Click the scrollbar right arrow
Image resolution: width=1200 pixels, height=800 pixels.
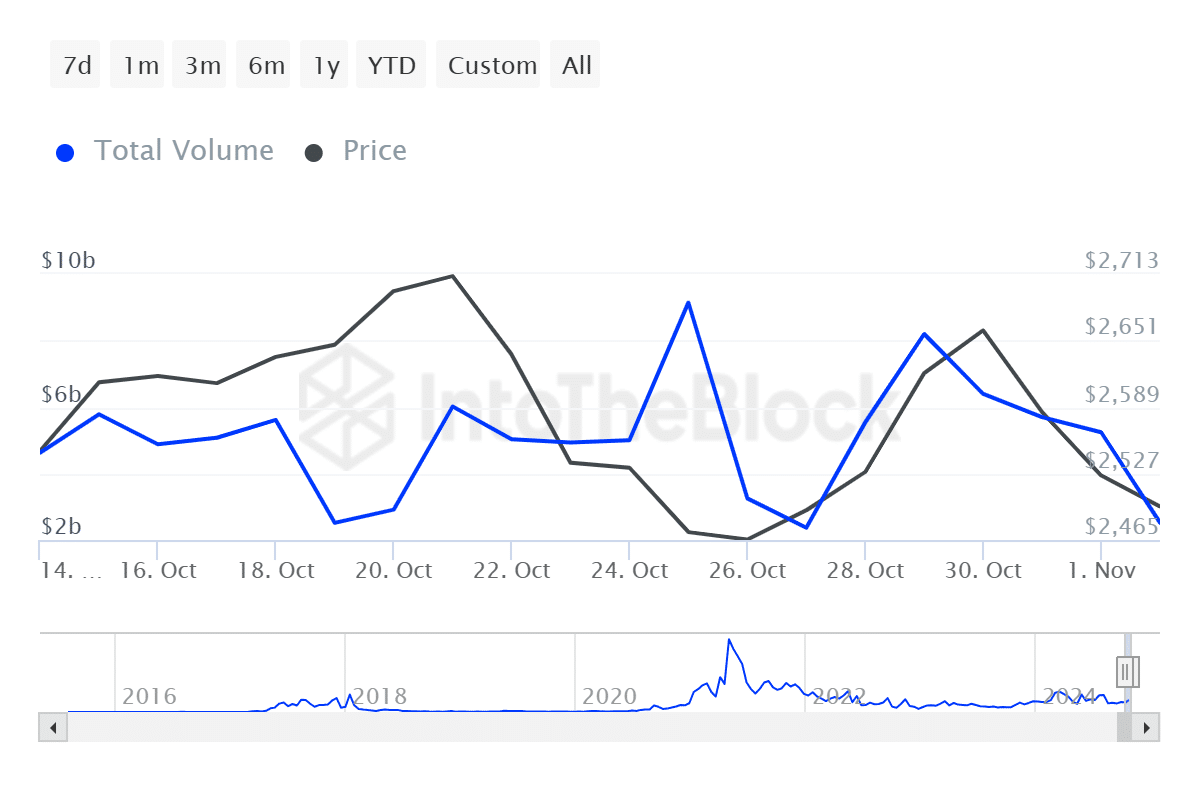[x=1146, y=727]
